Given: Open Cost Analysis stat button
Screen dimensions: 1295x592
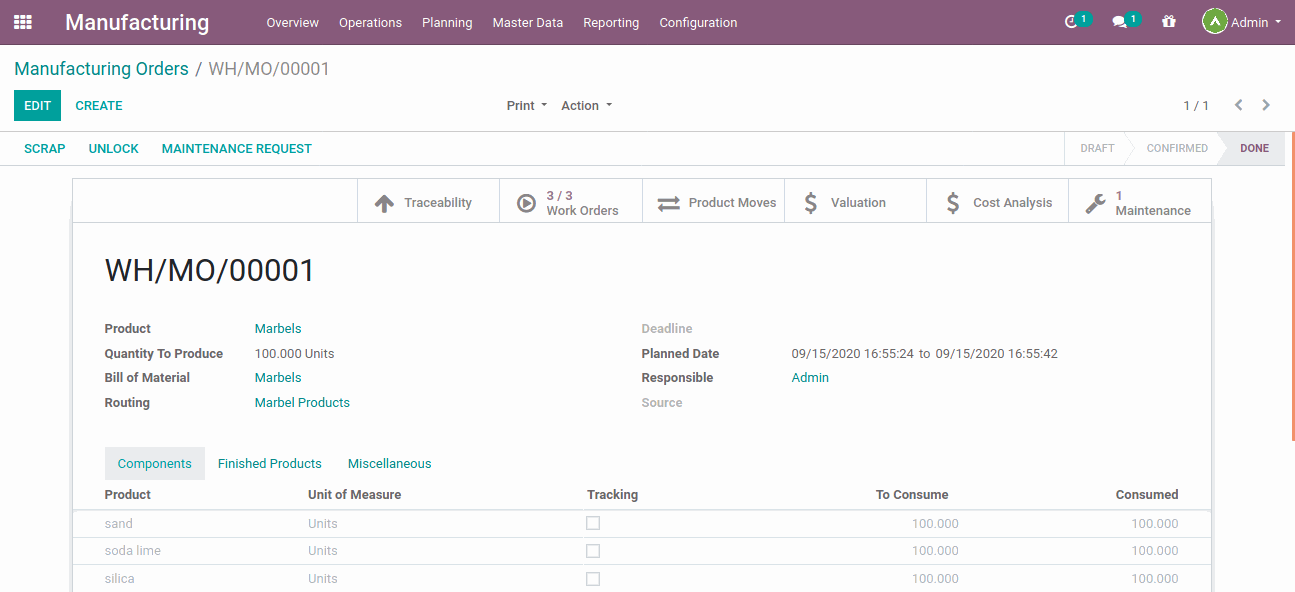Looking at the screenshot, I should (x=952, y=201).
